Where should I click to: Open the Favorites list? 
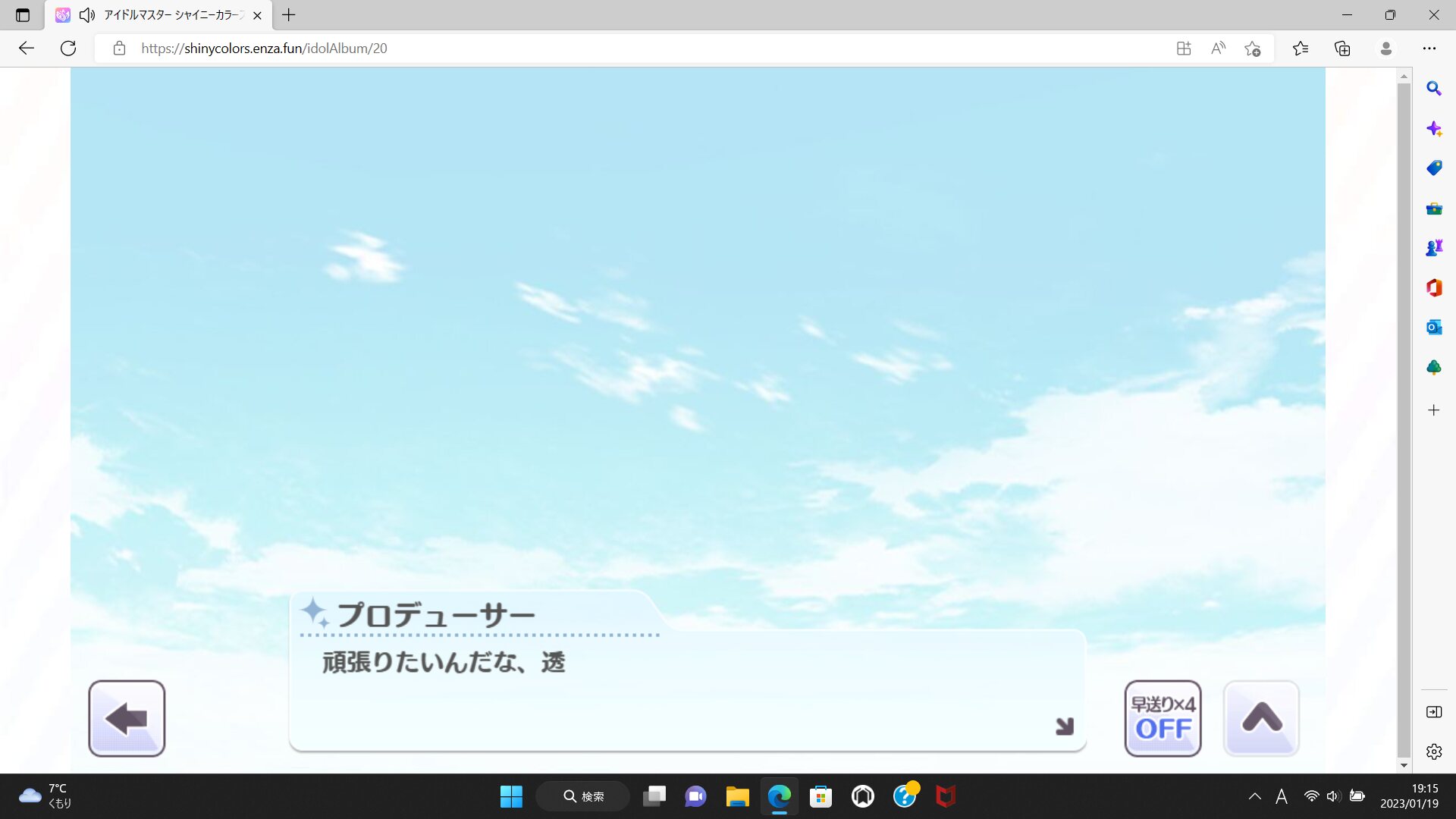[x=1301, y=49]
